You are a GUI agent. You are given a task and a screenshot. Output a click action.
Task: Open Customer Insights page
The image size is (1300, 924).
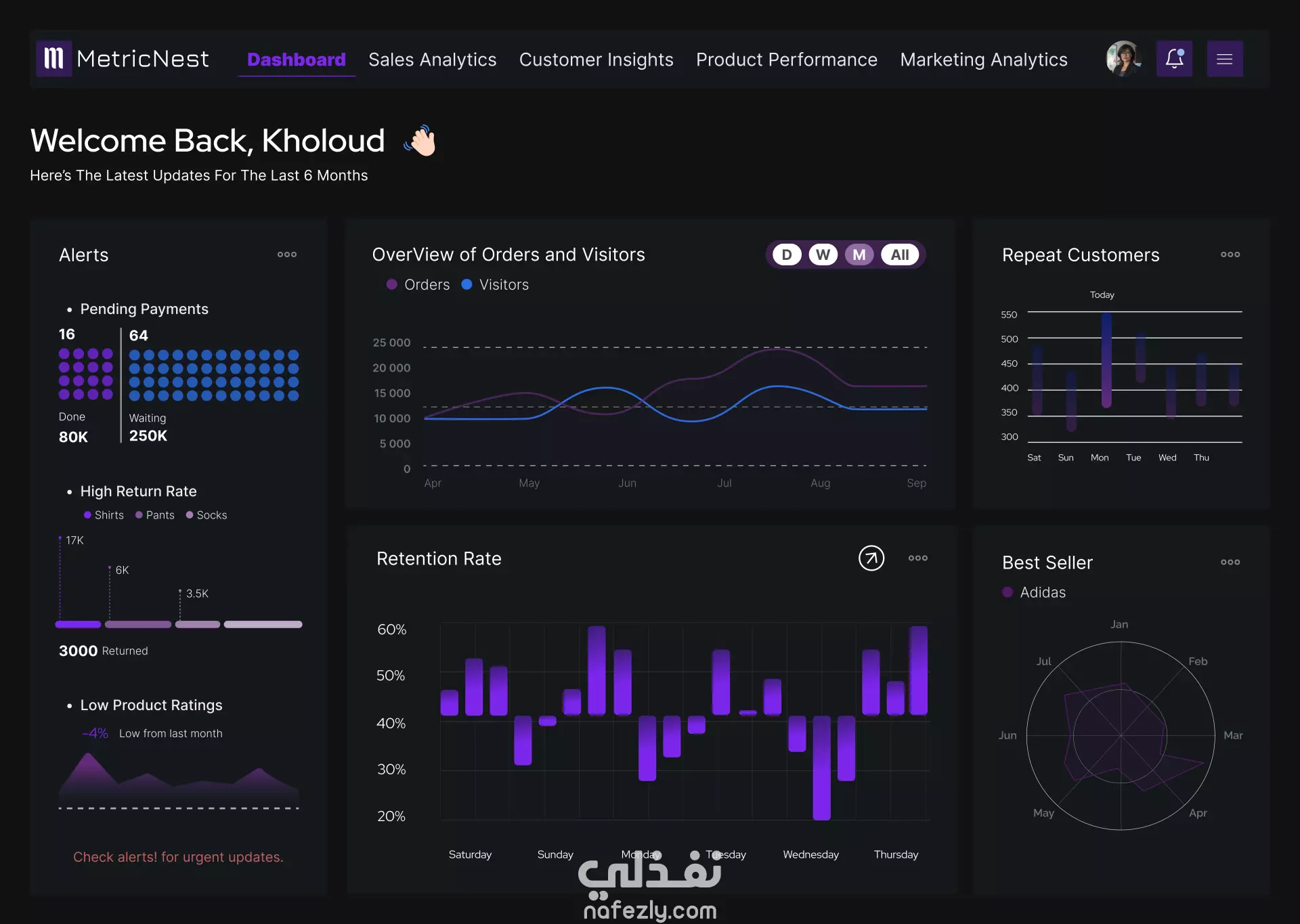click(597, 60)
